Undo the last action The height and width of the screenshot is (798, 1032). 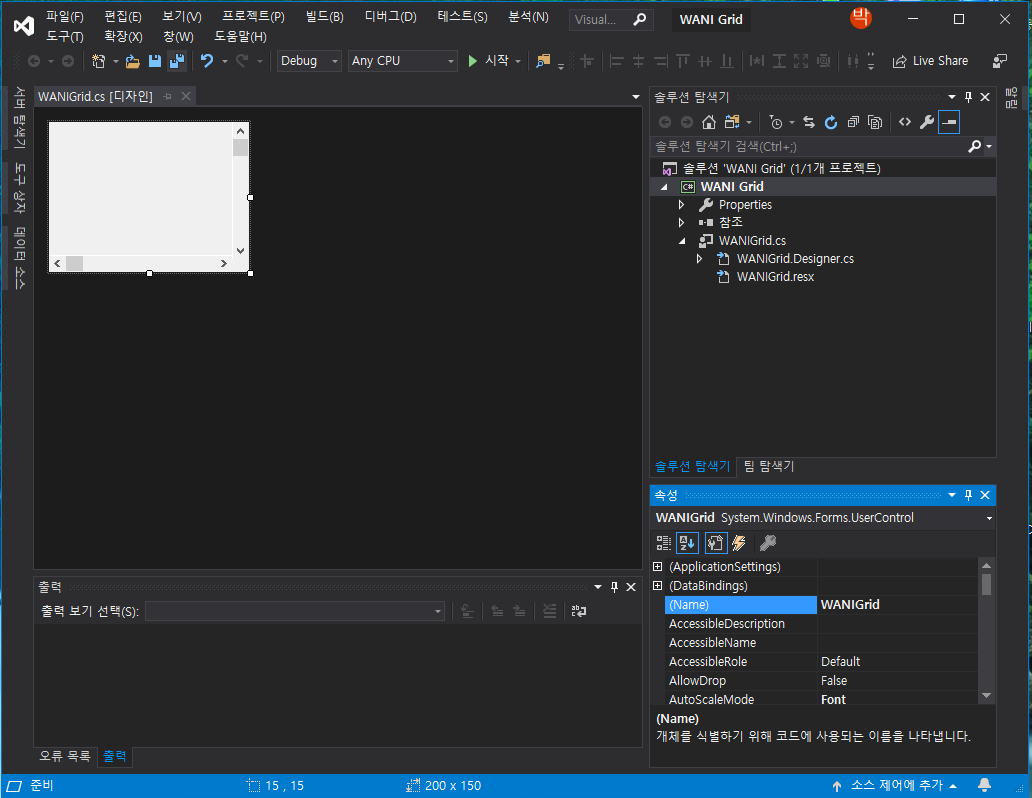pos(207,61)
